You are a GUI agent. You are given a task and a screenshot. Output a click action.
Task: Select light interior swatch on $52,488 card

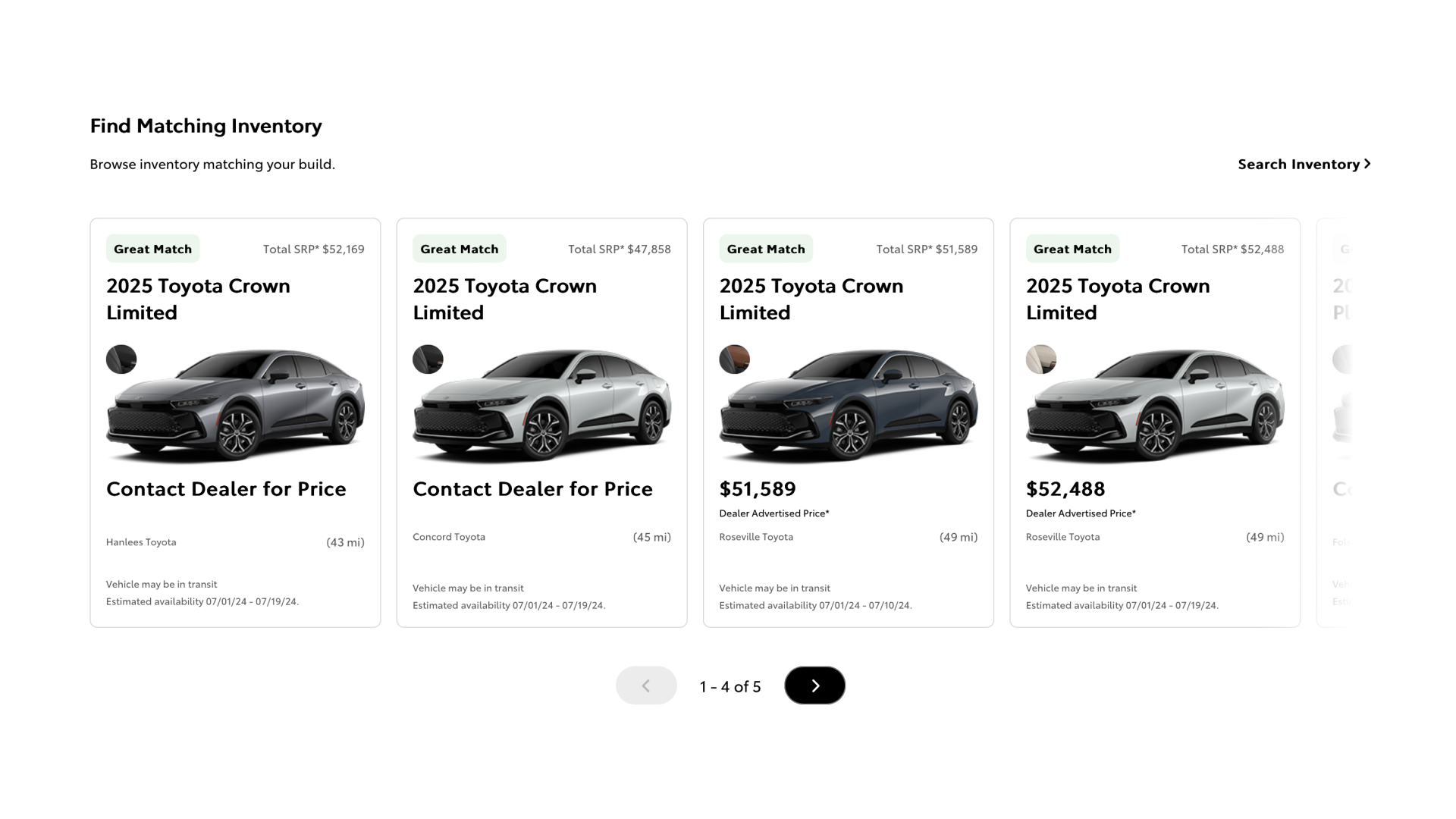(x=1040, y=359)
